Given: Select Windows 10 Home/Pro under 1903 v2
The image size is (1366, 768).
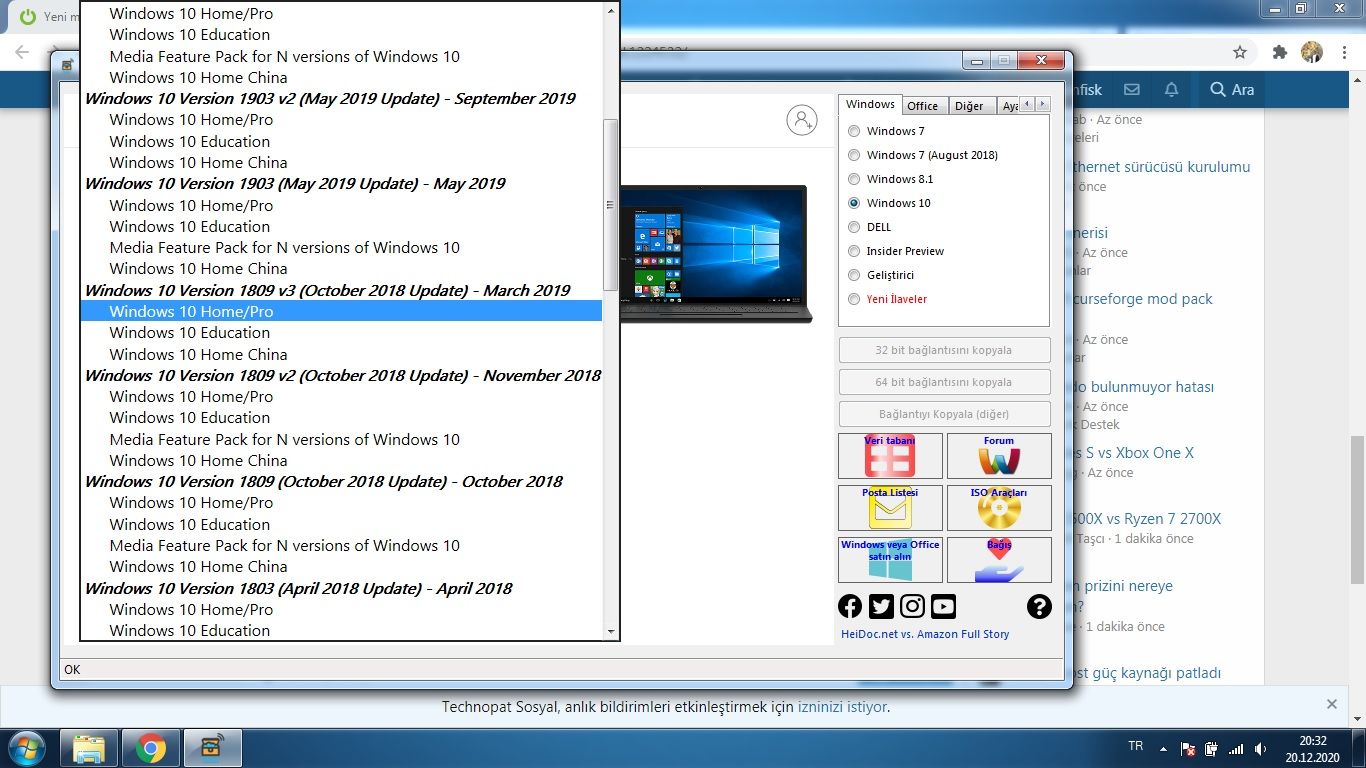Looking at the screenshot, I should [341, 120].
